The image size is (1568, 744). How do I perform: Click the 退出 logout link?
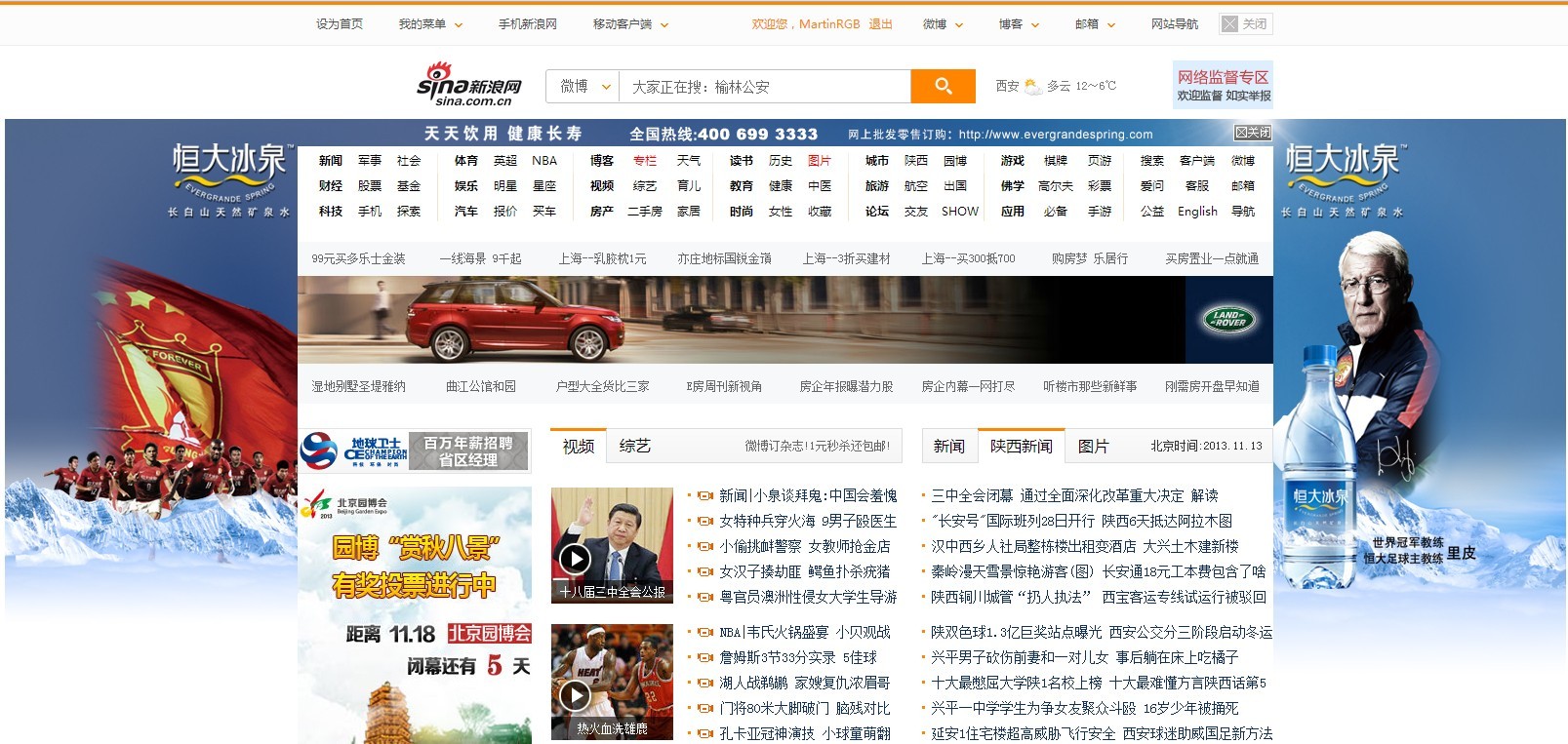880,24
